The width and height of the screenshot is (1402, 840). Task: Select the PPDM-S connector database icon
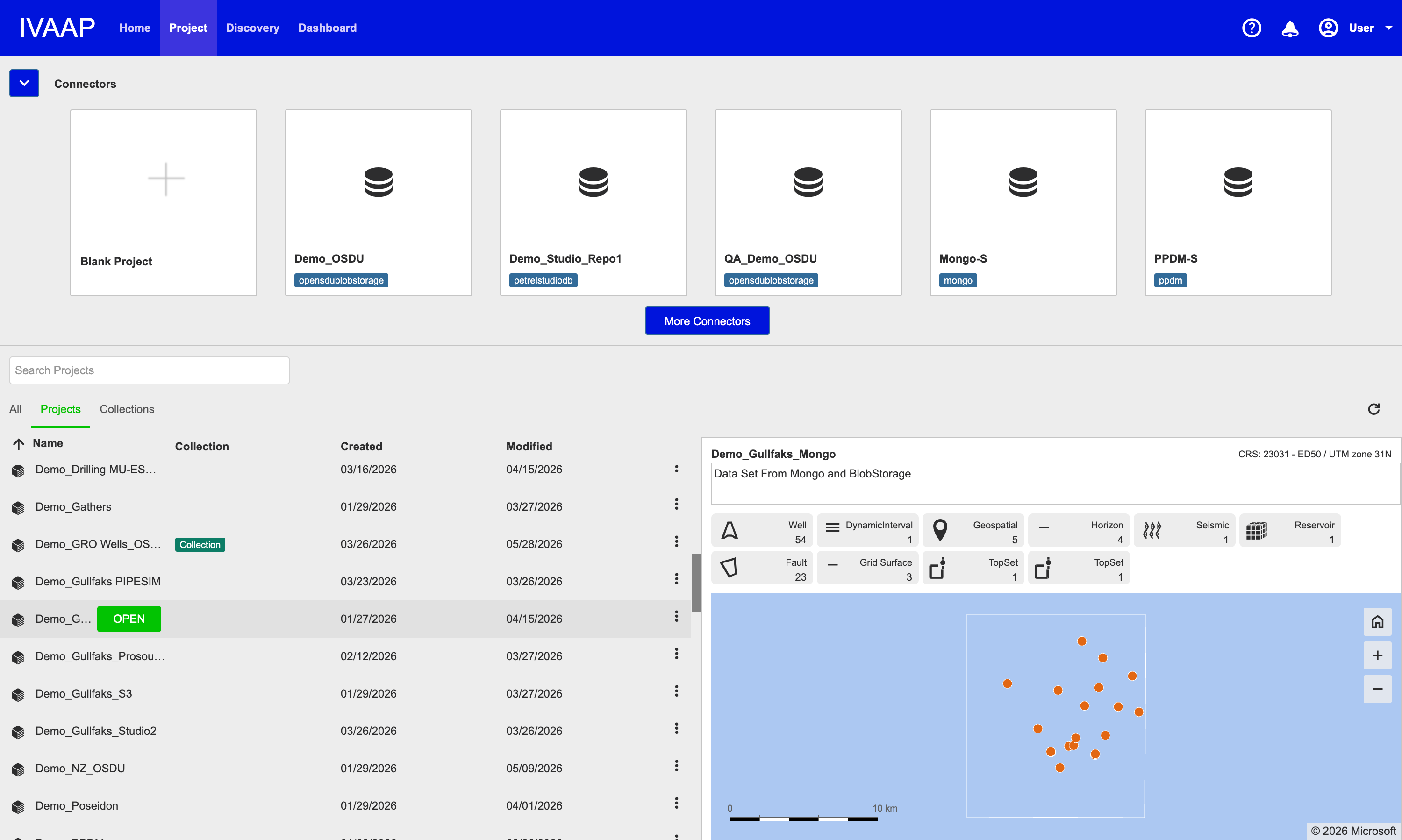(x=1238, y=182)
